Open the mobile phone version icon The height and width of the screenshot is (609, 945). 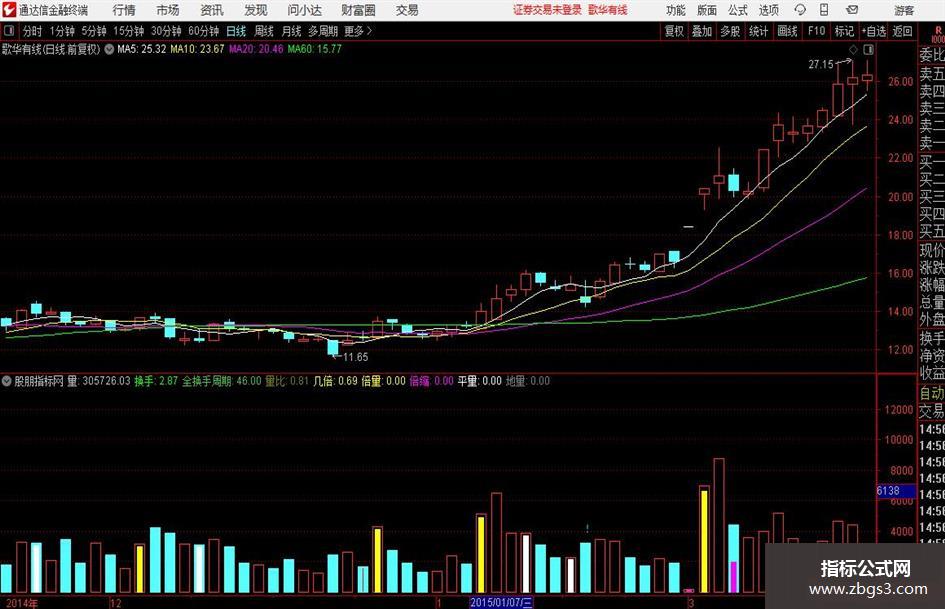[x=824, y=10]
